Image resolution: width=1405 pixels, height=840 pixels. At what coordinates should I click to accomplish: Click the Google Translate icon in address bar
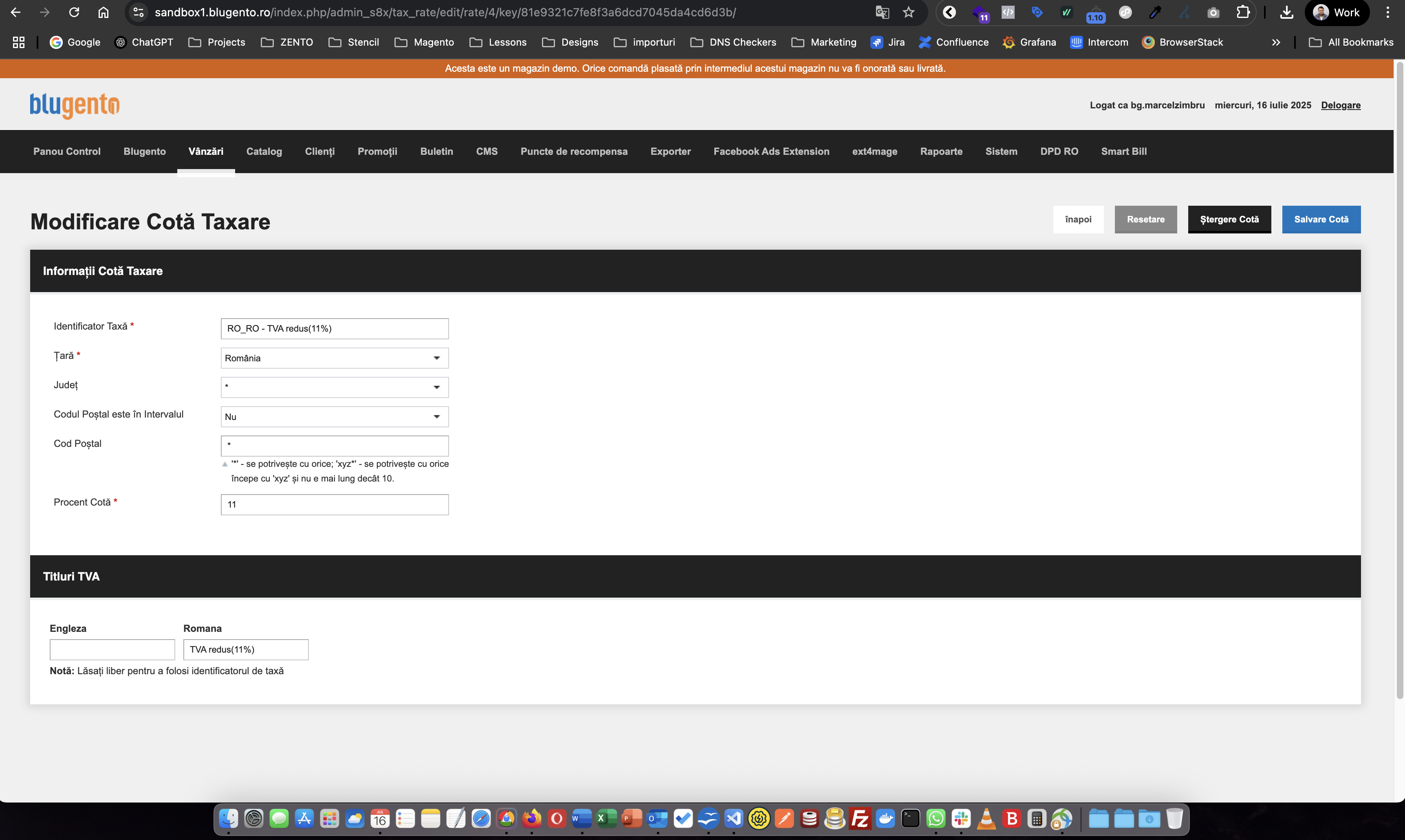pos(882,13)
